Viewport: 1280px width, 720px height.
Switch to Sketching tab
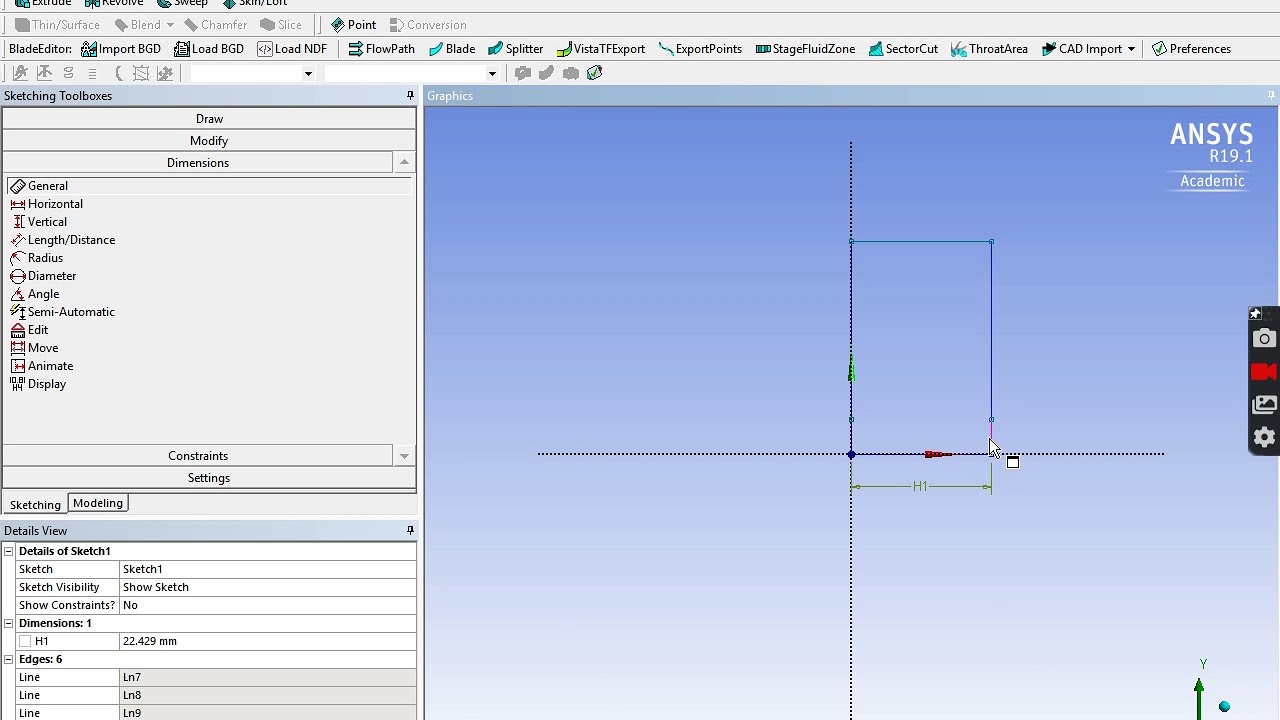tap(35, 505)
